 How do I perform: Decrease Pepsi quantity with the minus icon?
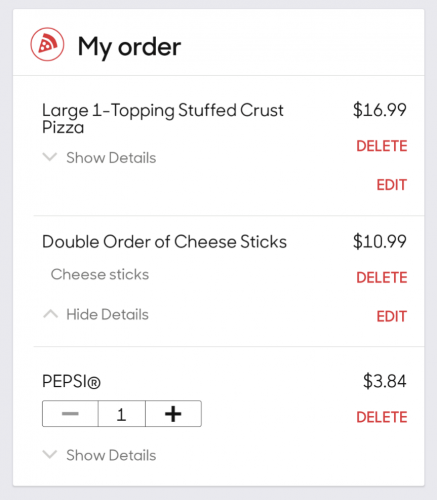(x=70, y=414)
